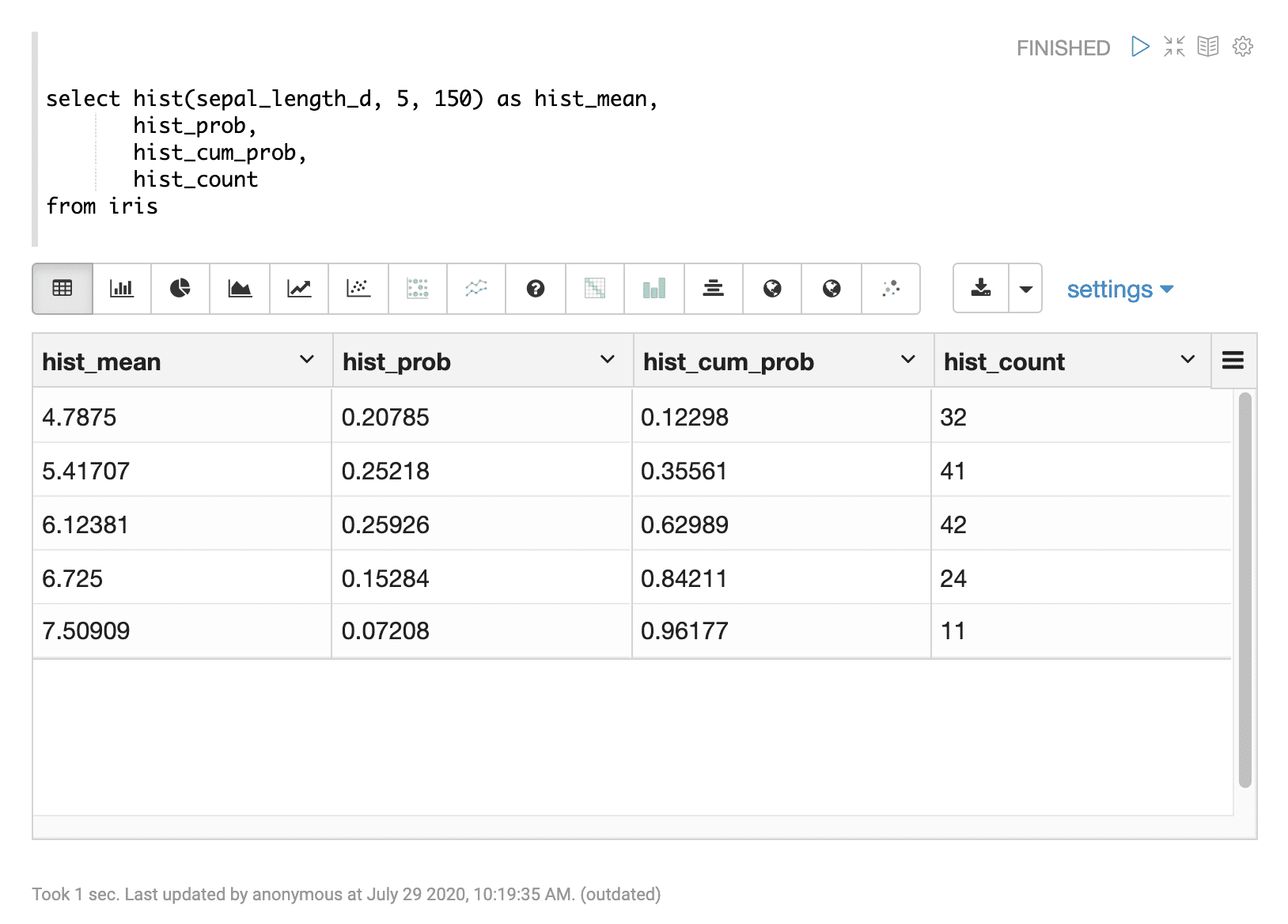
Task: Expand the hist_count column menu
Action: click(x=1188, y=360)
